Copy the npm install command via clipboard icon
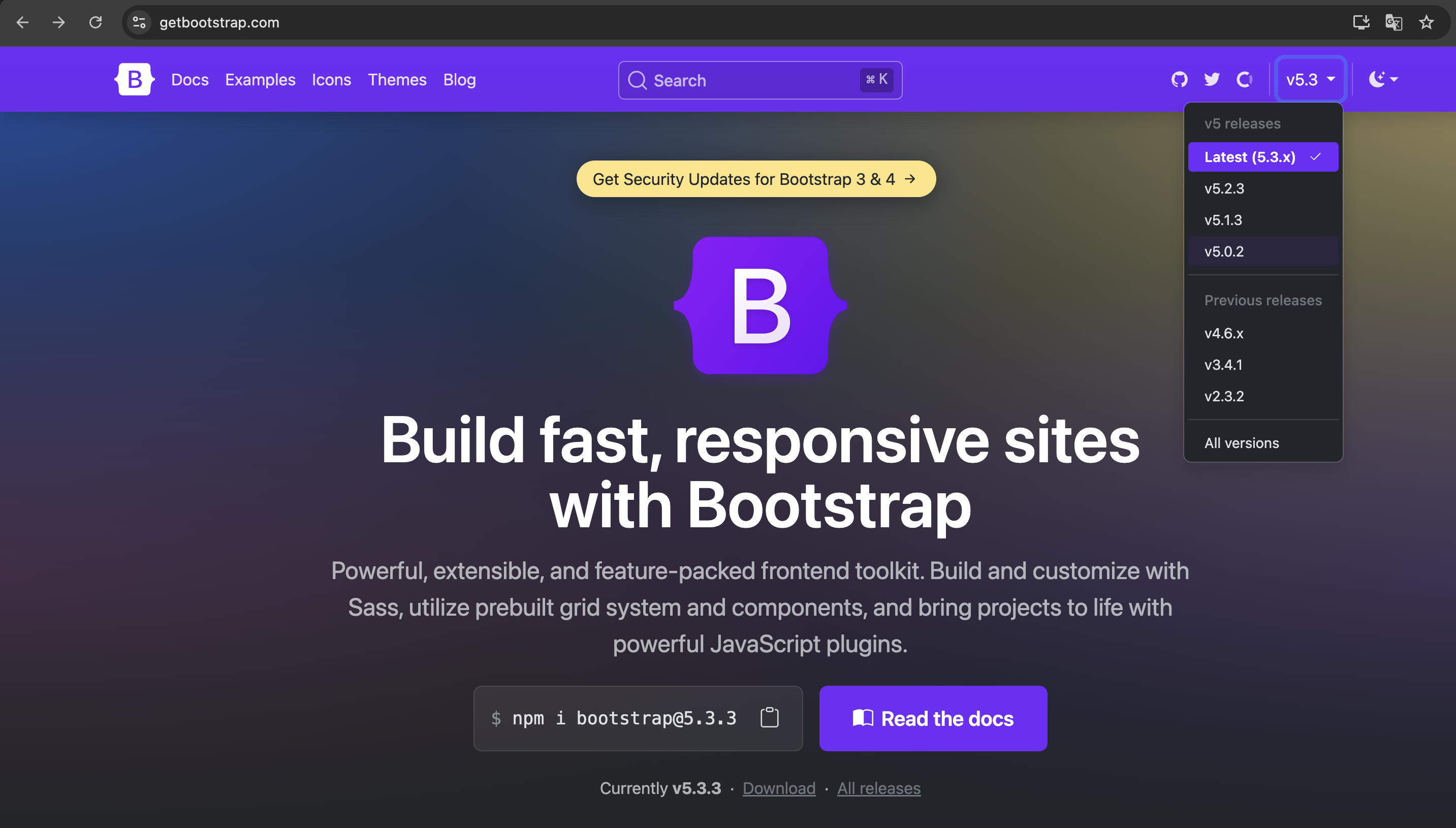 (x=770, y=718)
